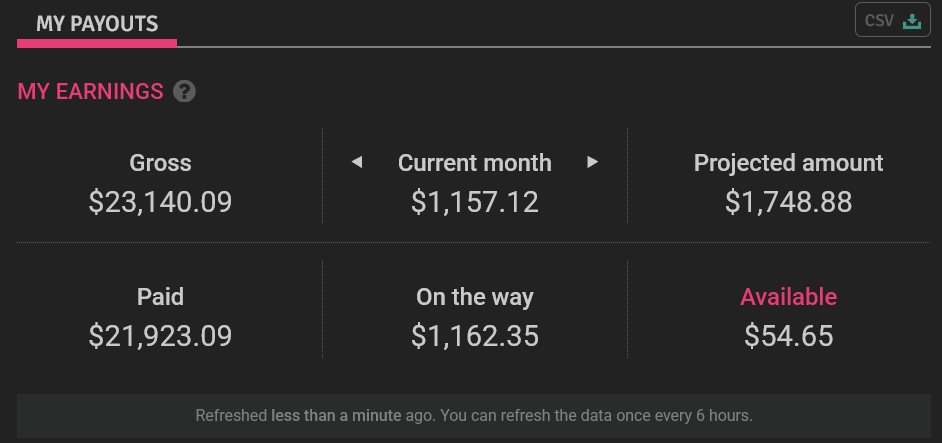Click the CSV export button
The width and height of the screenshot is (942, 443).
[892, 20]
